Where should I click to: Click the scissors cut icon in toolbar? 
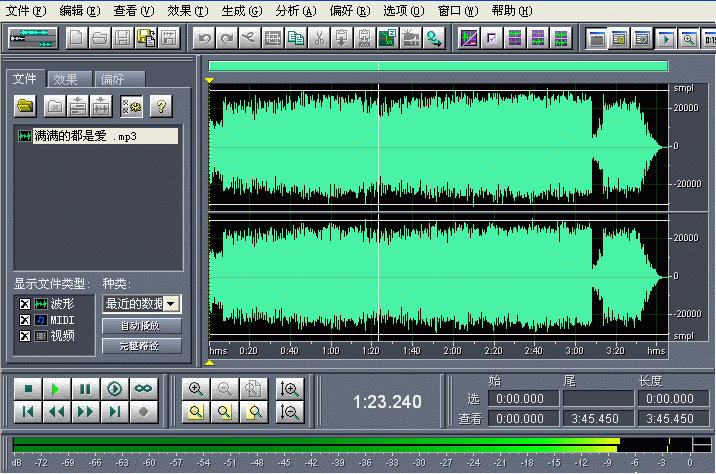318,39
